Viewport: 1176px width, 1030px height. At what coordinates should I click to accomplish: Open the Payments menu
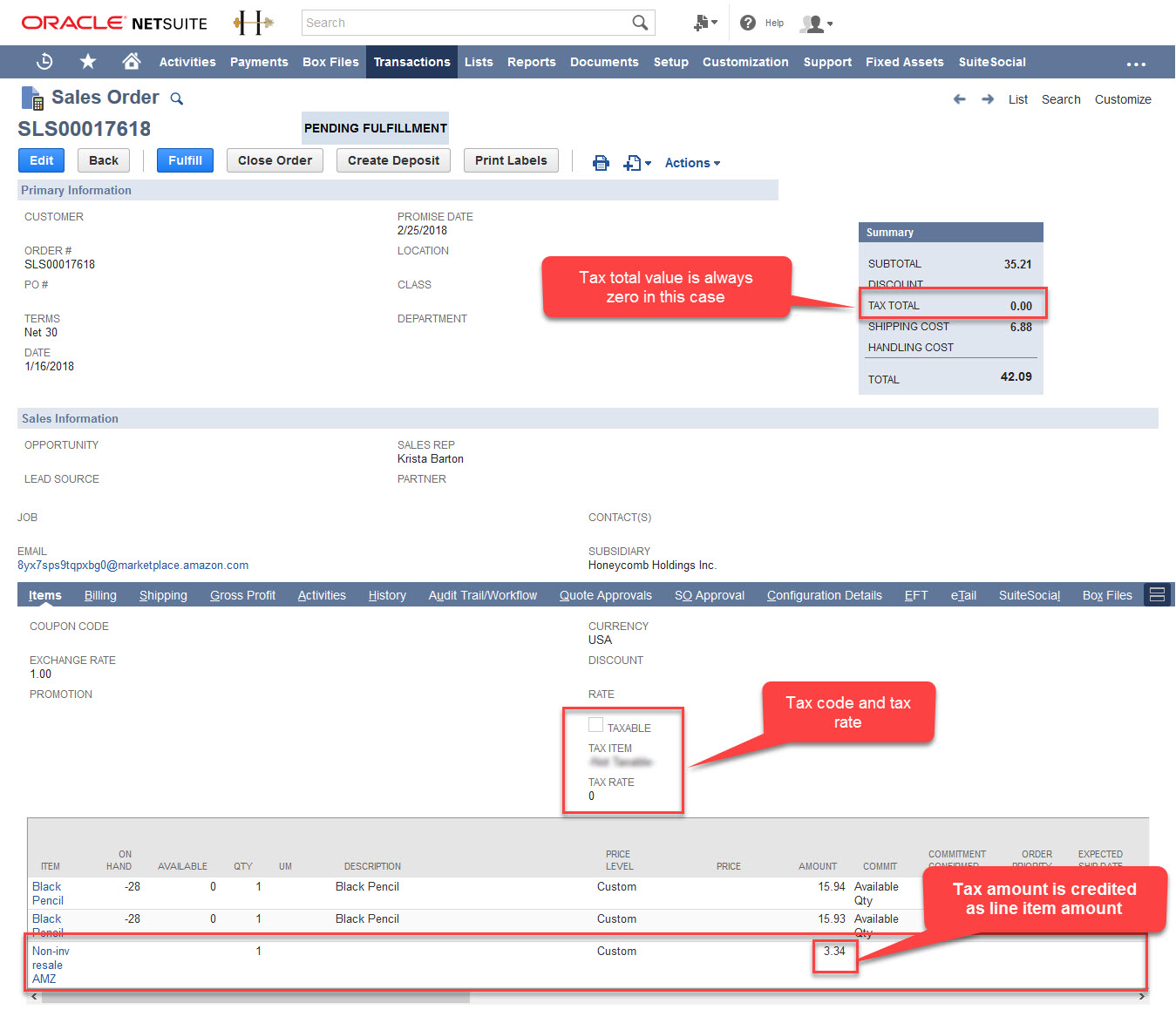tap(259, 62)
